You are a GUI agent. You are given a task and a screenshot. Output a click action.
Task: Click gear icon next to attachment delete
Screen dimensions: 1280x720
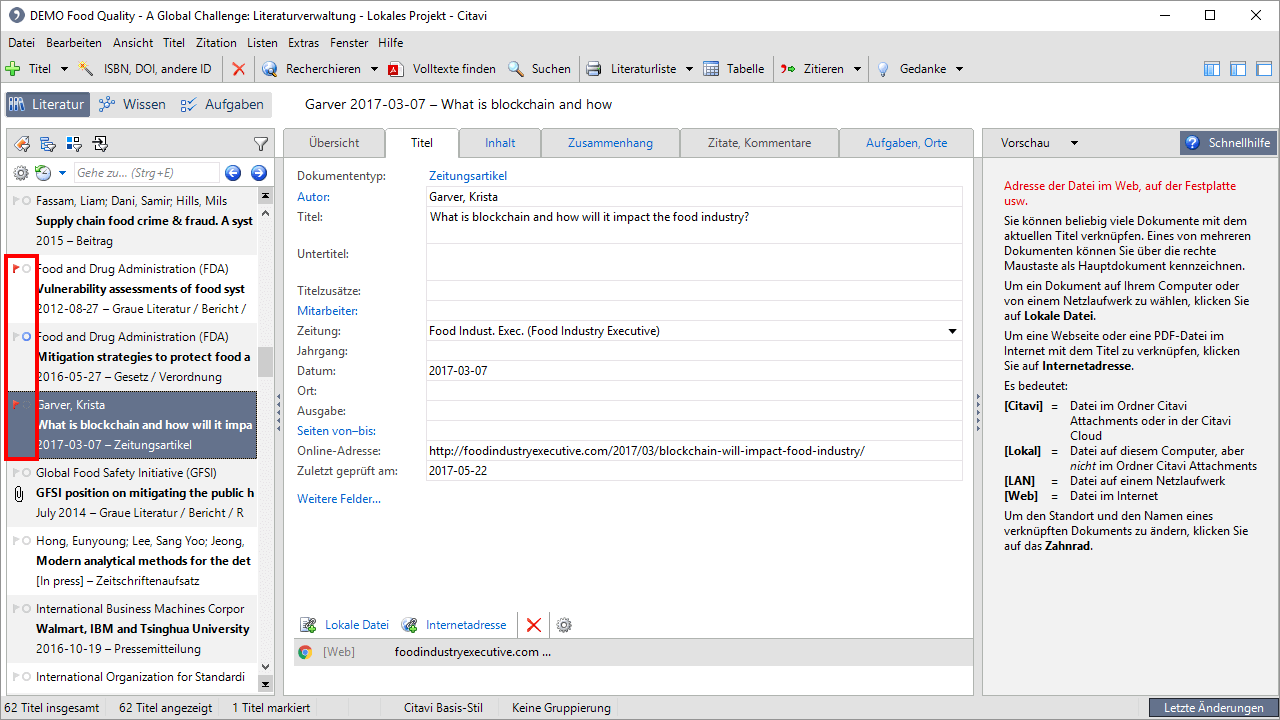(564, 625)
